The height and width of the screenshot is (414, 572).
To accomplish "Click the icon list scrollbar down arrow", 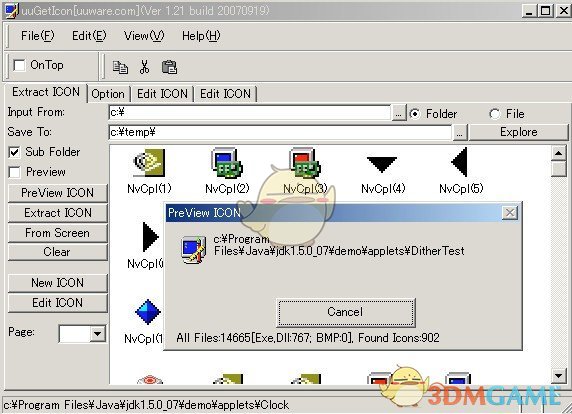I will click(x=559, y=375).
